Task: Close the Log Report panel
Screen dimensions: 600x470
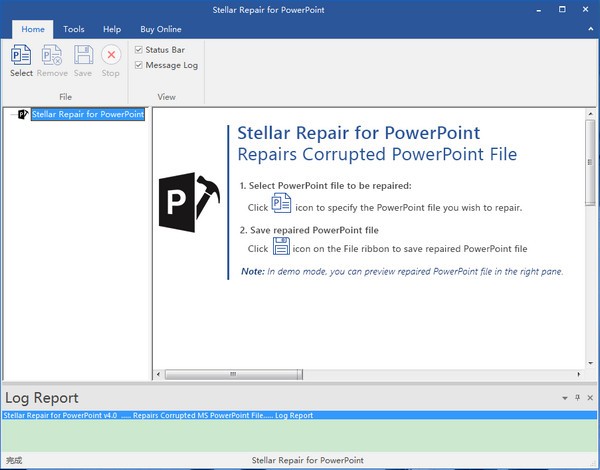Action: (x=589, y=398)
